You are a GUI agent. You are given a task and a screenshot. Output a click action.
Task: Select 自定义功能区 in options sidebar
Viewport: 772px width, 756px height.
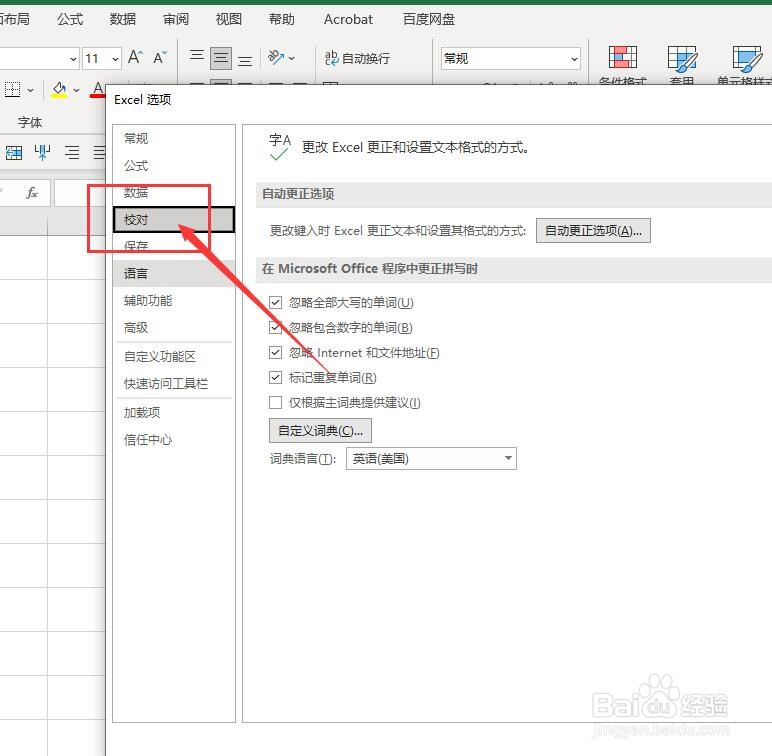pos(174,356)
